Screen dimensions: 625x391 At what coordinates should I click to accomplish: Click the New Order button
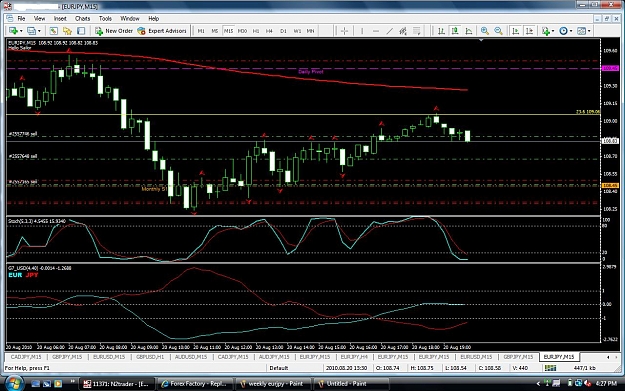click(x=114, y=31)
